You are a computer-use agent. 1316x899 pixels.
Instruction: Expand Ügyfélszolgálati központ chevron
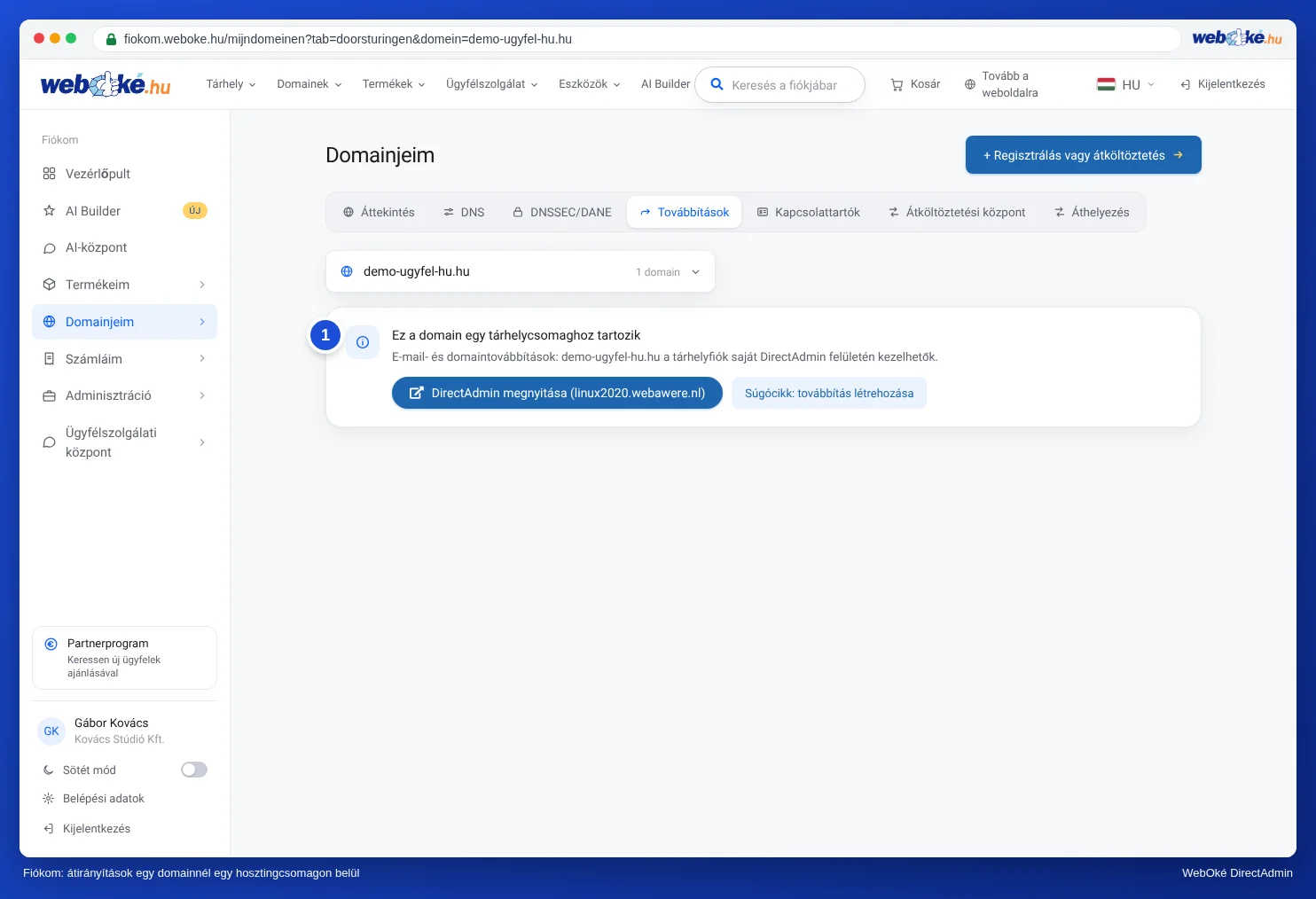pos(202,442)
